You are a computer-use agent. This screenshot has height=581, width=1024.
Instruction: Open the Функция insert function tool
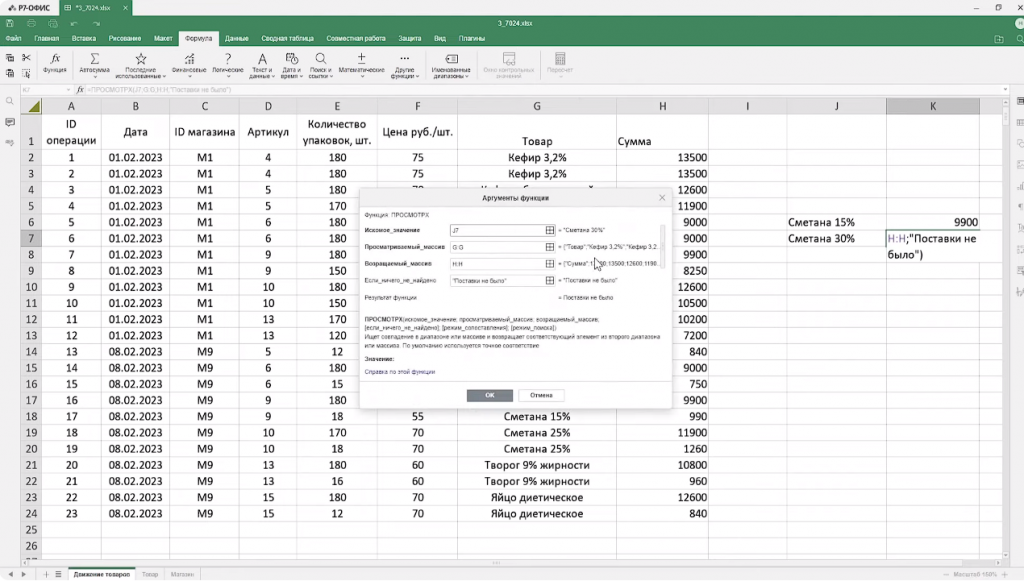click(x=55, y=63)
